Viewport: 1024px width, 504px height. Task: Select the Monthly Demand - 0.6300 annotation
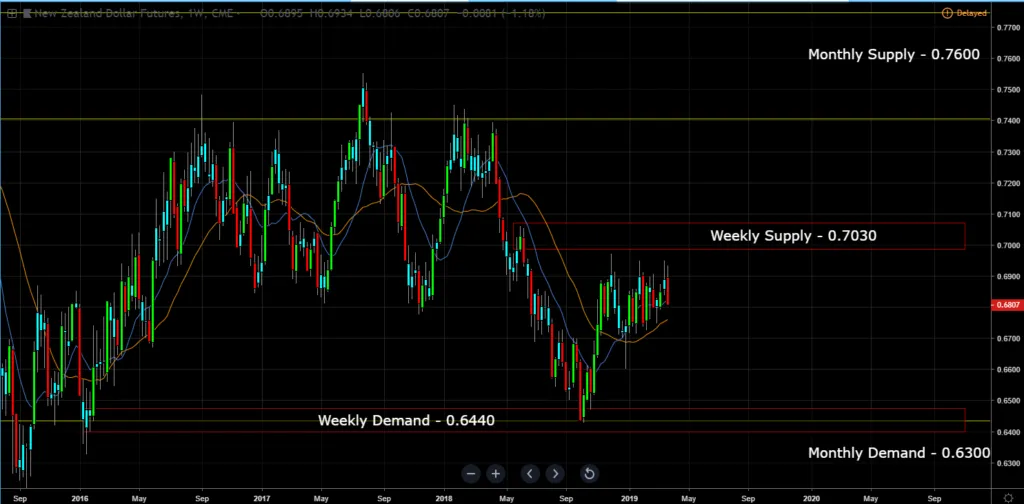(x=899, y=453)
